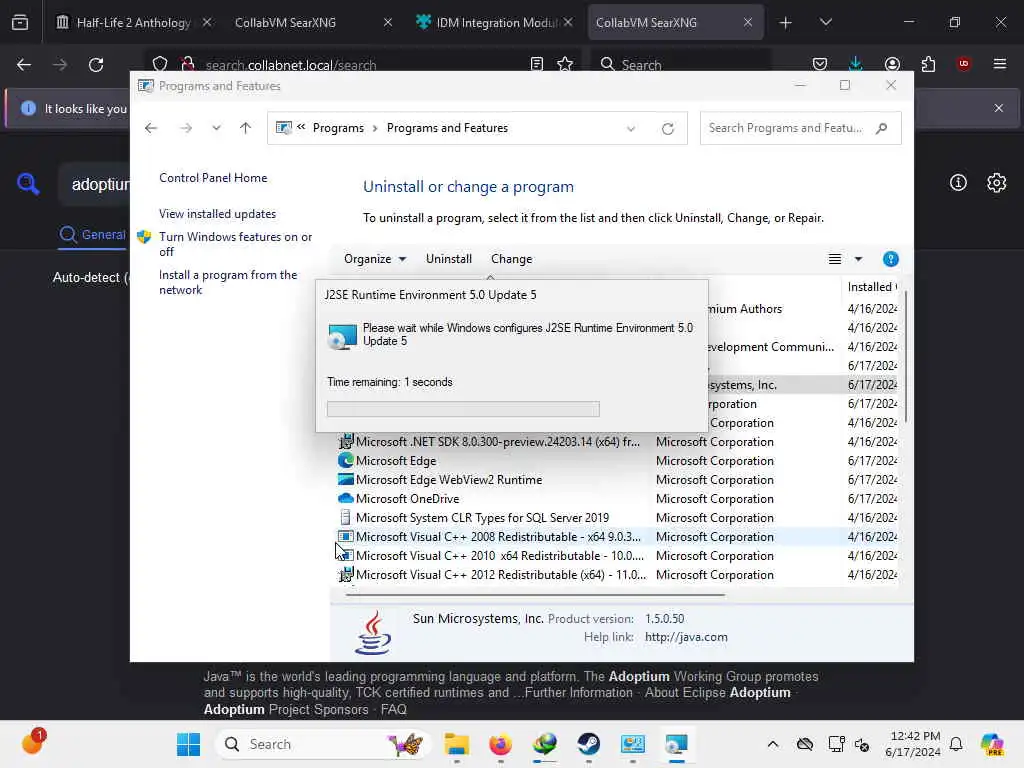Select Microsoft Visual C++ 2012 Redistributable row
1024x768 pixels.
(x=617, y=575)
